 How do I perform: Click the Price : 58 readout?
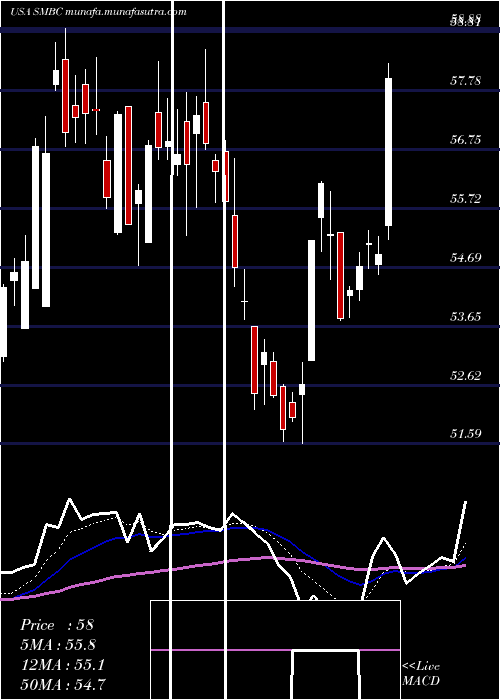pyautogui.click(x=57, y=625)
